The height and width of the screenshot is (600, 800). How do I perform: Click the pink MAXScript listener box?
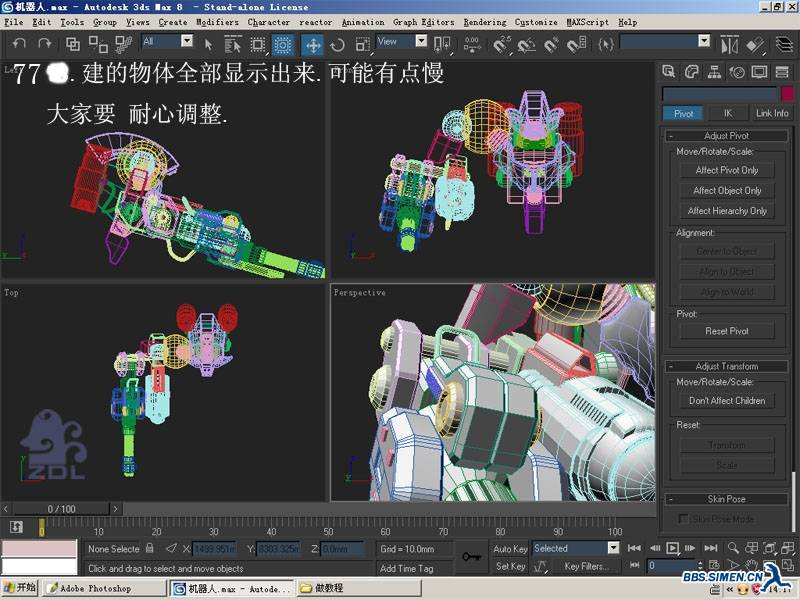click(39, 548)
